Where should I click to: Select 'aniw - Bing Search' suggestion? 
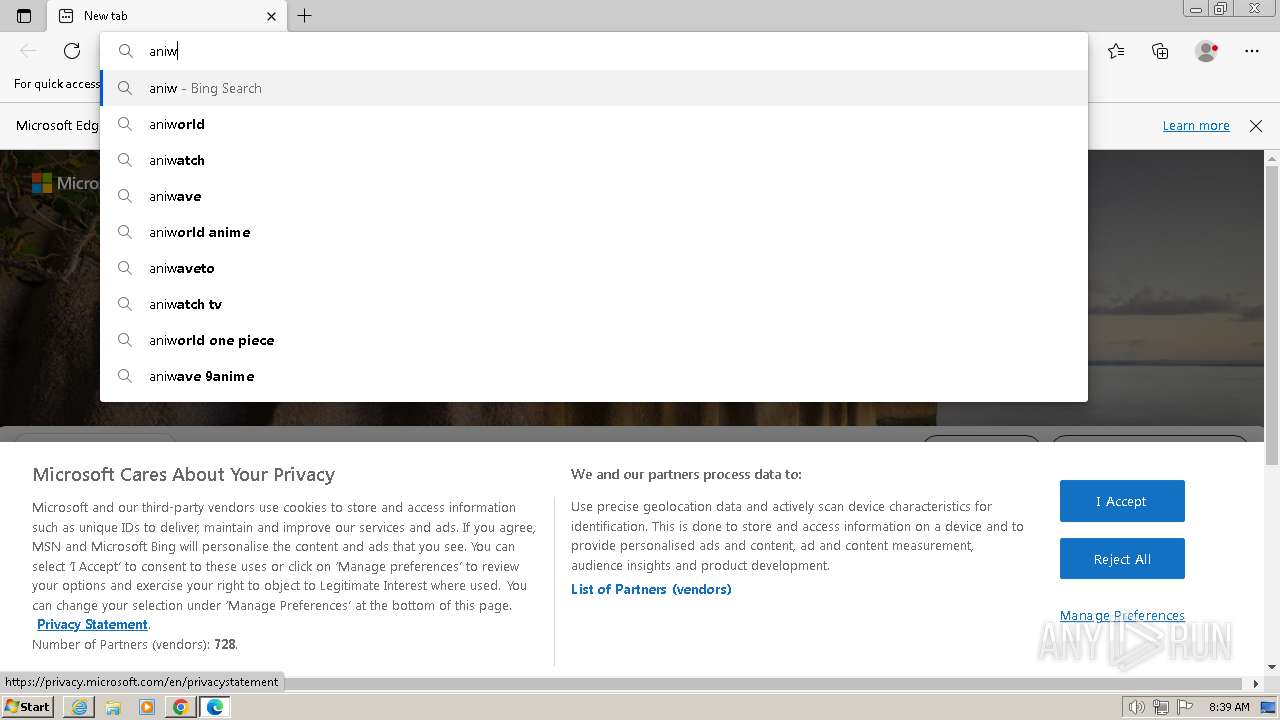click(x=594, y=88)
